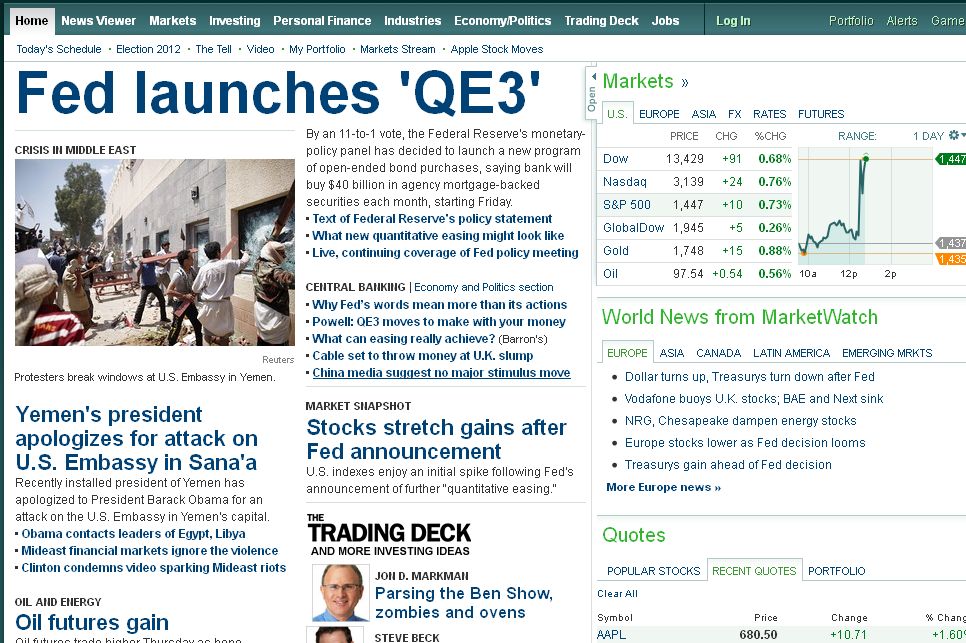
Task: Open the Trading Deck logo banner
Action: point(389,535)
